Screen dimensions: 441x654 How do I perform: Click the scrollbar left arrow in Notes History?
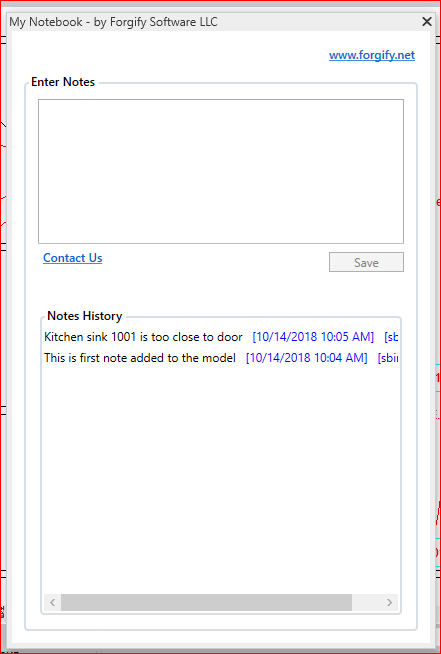point(53,602)
